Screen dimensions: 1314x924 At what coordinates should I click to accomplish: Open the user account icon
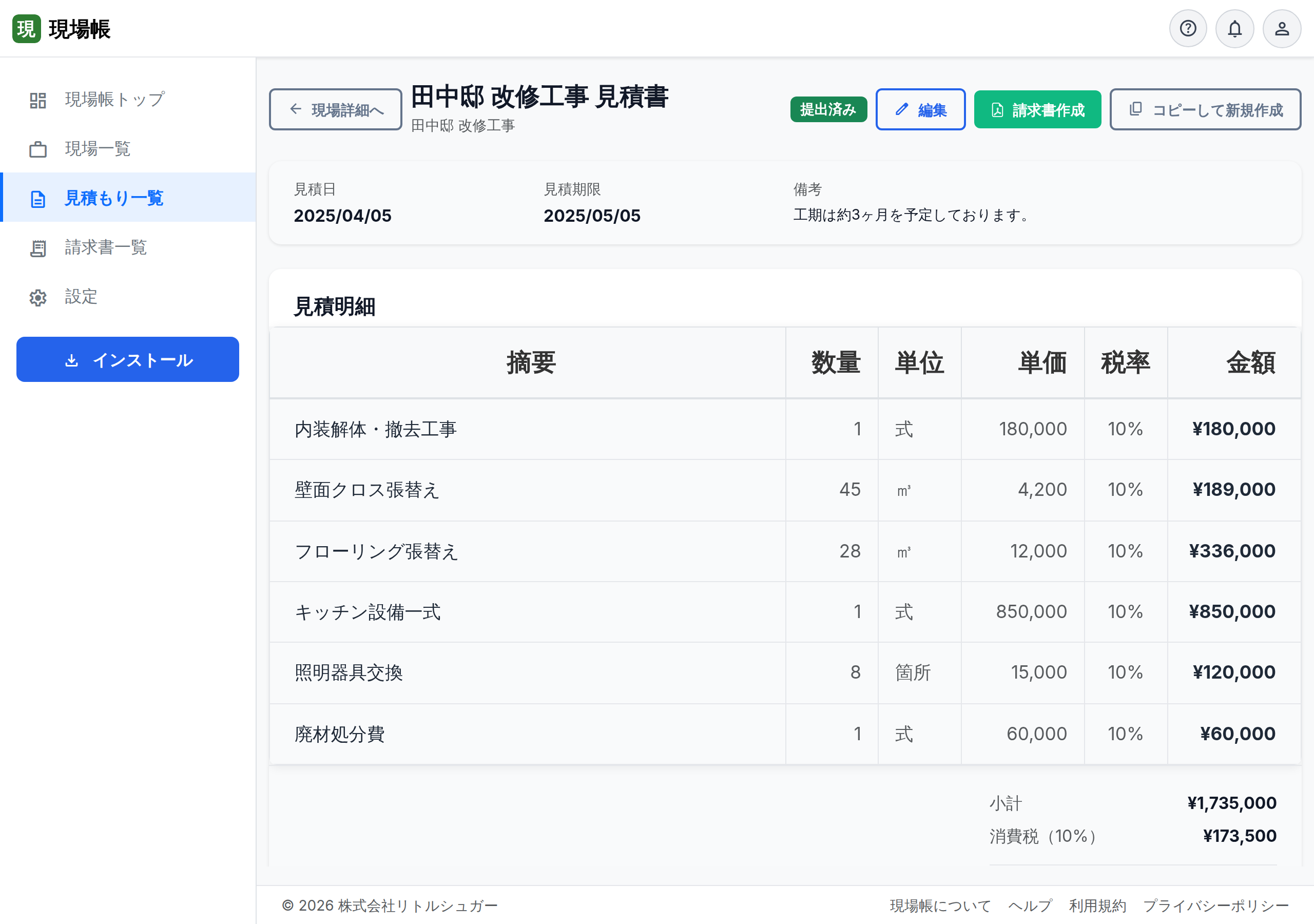point(1282,29)
